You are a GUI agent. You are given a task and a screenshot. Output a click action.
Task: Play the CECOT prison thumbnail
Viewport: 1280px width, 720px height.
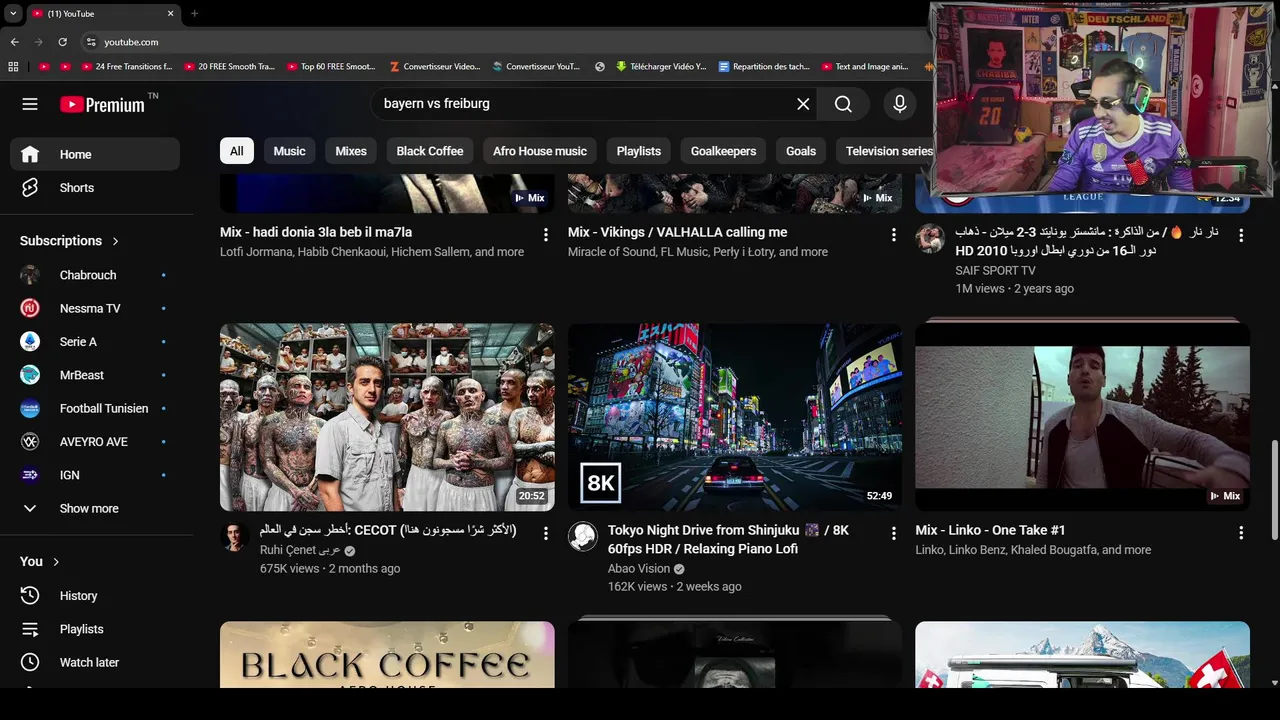pyautogui.click(x=387, y=417)
